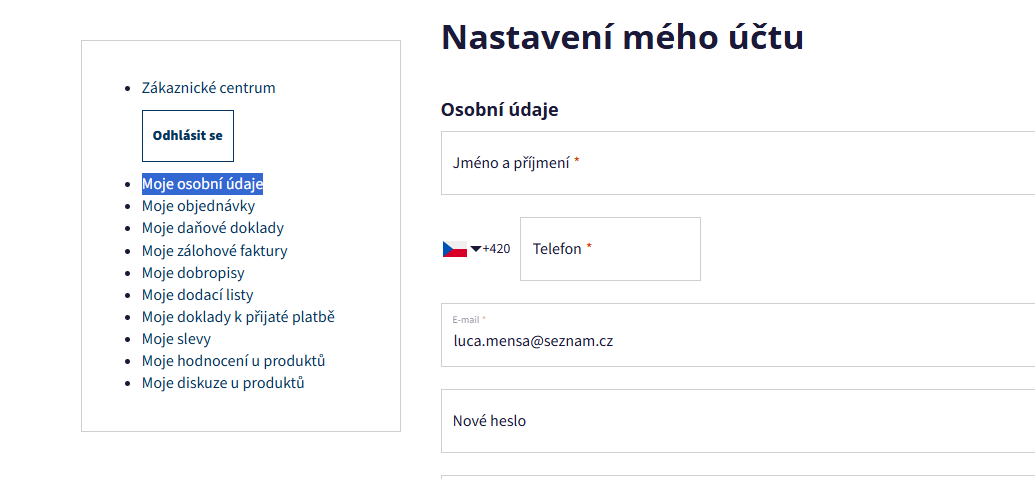Open the Moje slevy section
The image size is (1035, 479).
tap(176, 339)
